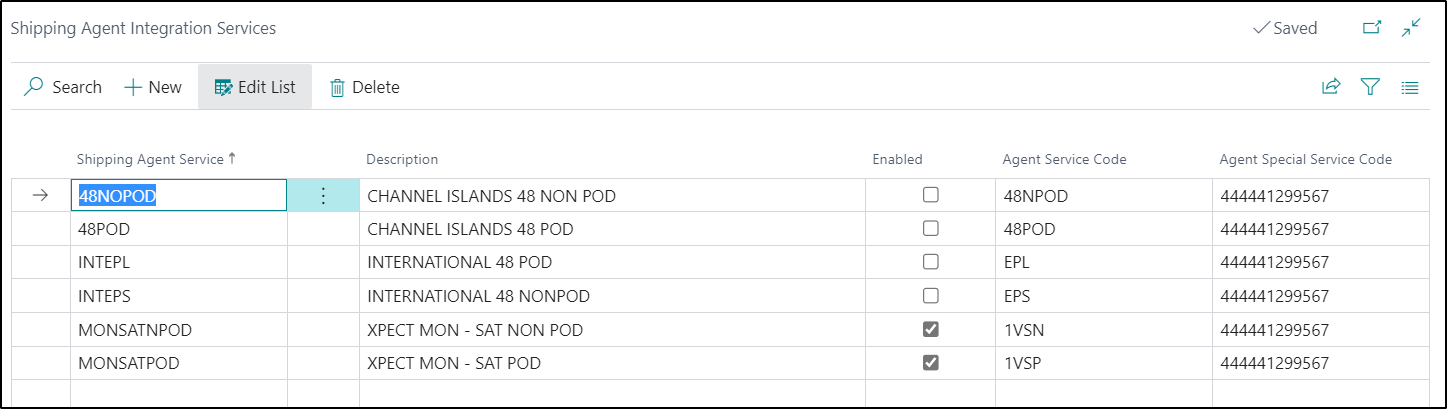
Task: Open the Description column header menu
Action: 402,159
